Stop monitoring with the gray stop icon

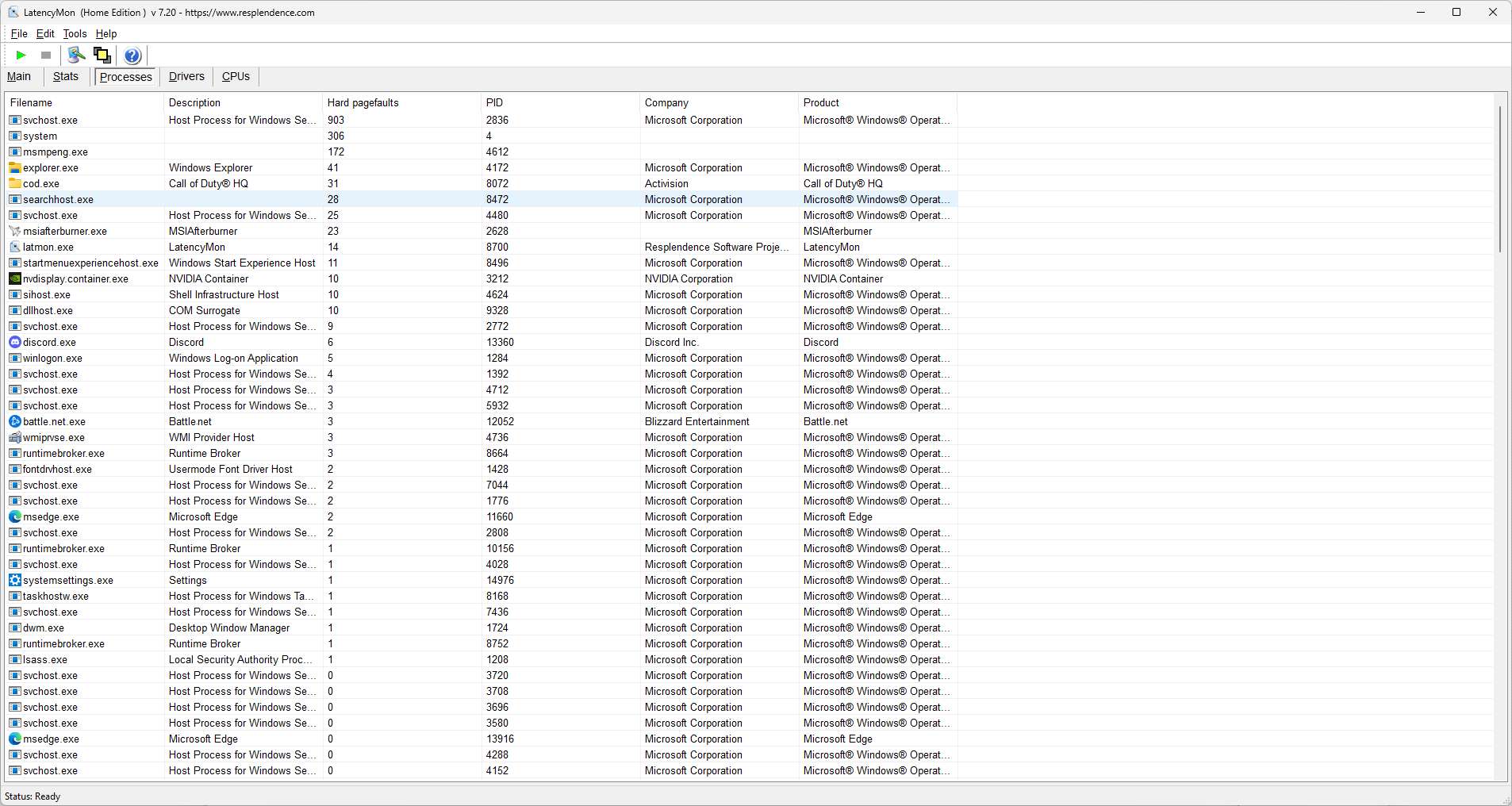click(x=46, y=55)
